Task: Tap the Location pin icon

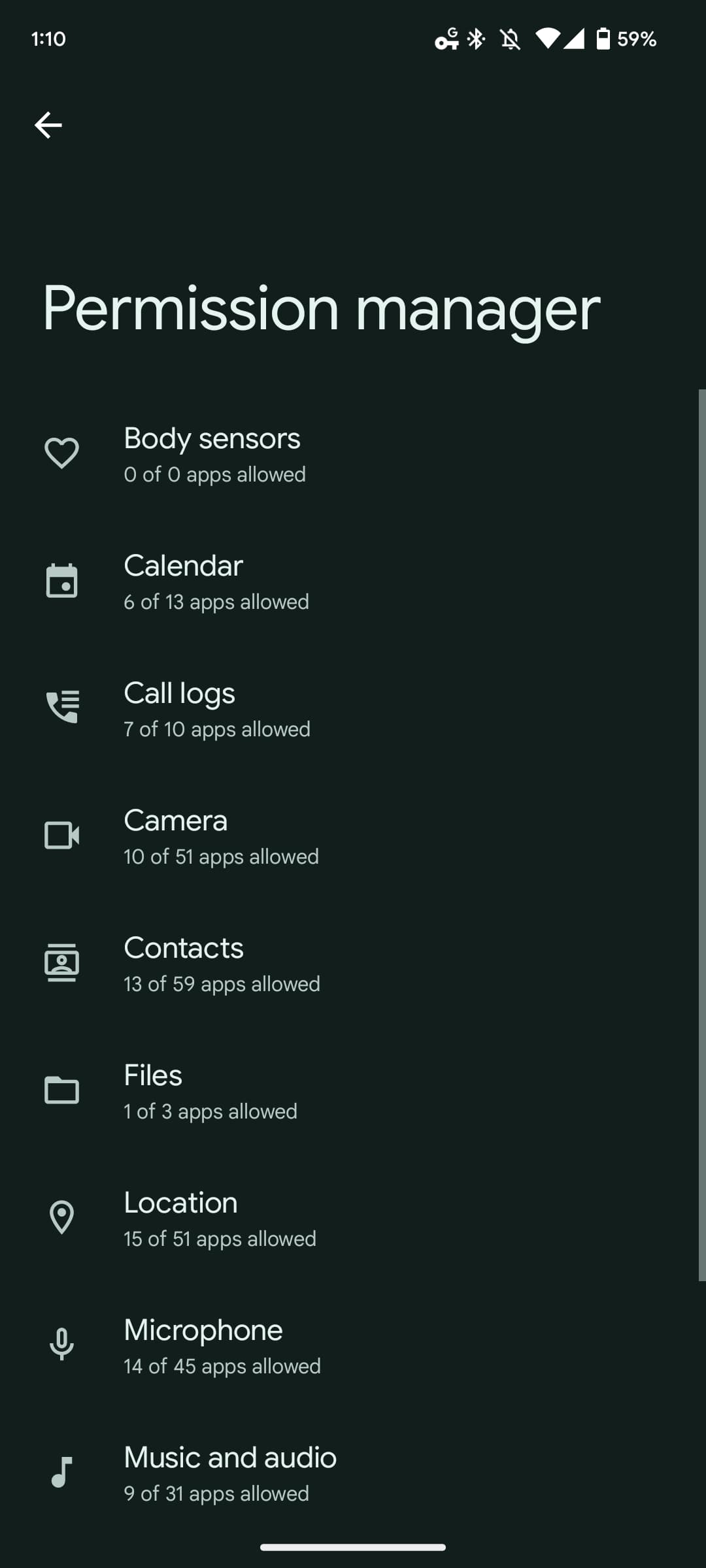Action: (x=61, y=1217)
